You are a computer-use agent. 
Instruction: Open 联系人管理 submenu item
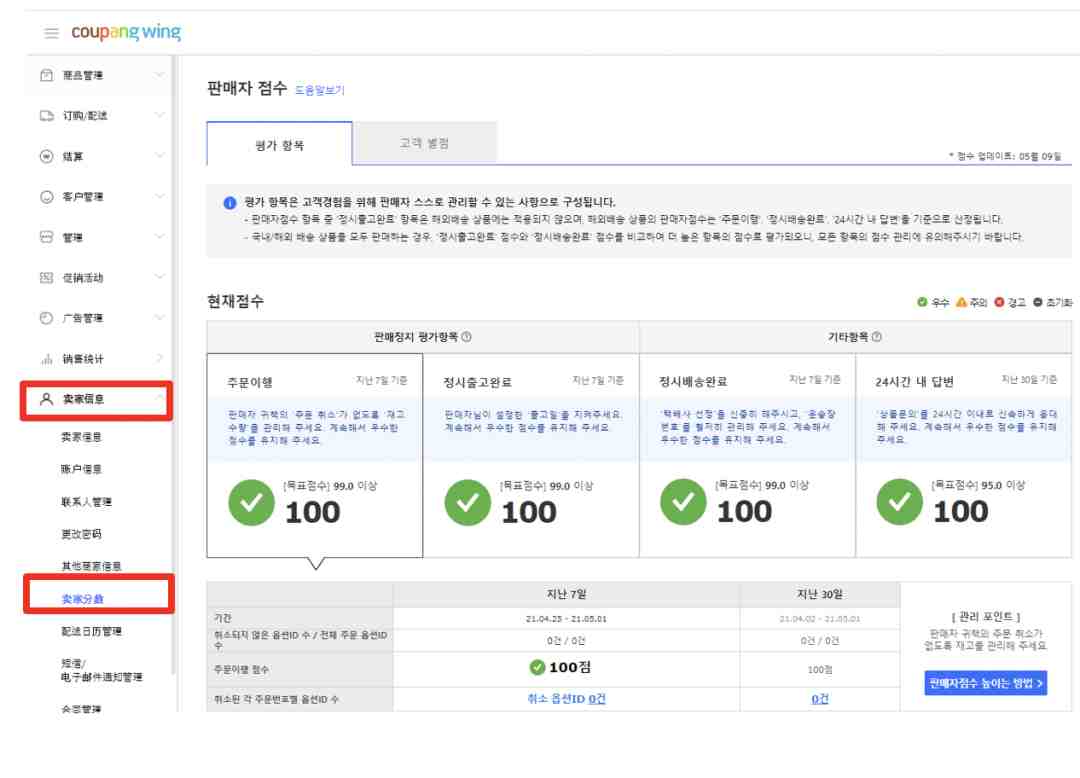[x=86, y=502]
